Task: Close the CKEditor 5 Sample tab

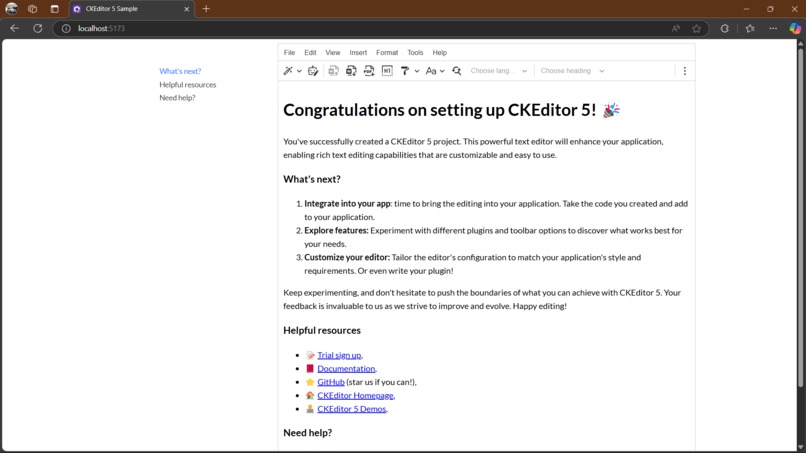Action: tap(187, 9)
